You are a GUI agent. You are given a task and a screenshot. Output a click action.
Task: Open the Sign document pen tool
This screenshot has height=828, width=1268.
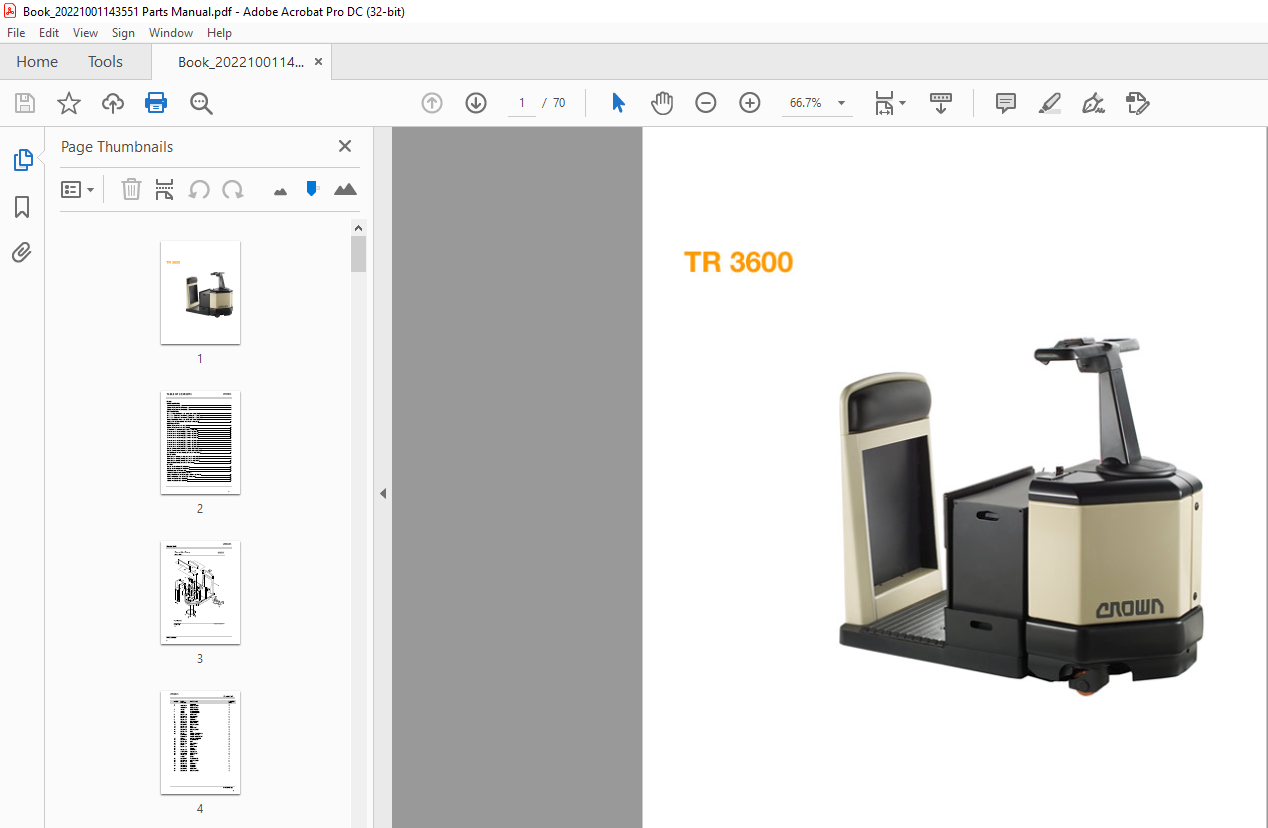pos(1093,103)
